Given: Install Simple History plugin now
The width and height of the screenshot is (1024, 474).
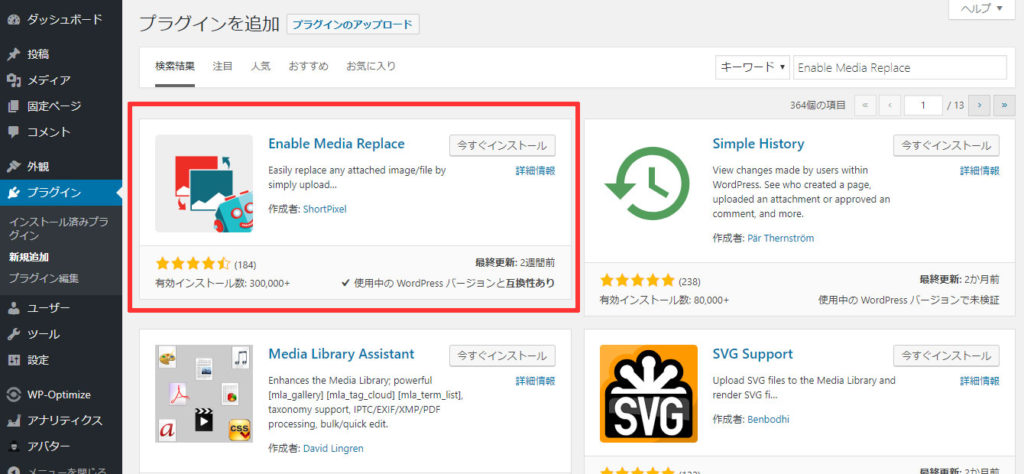Looking at the screenshot, I should click(946, 146).
